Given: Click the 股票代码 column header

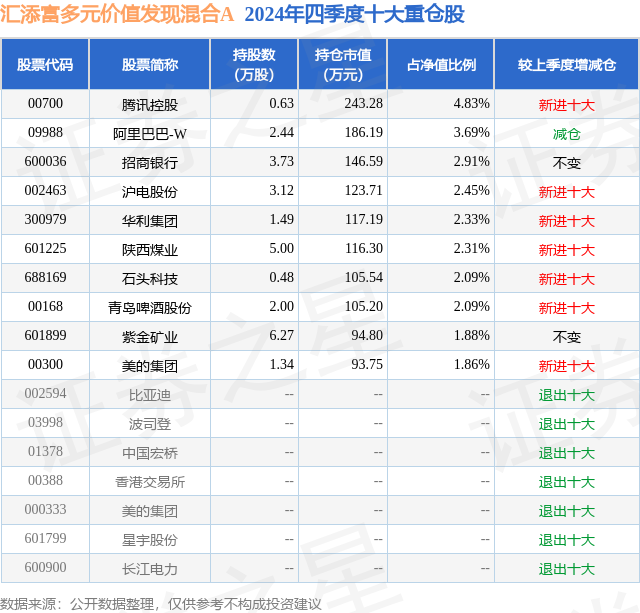Looking at the screenshot, I should (45, 64).
